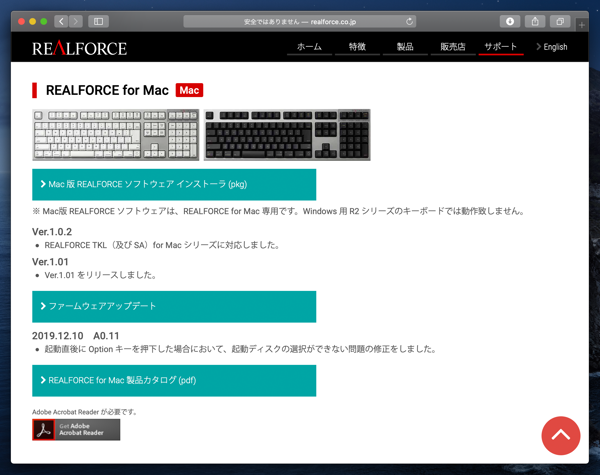Click the Adobe Acrobat Reader icon badge

coord(76,429)
